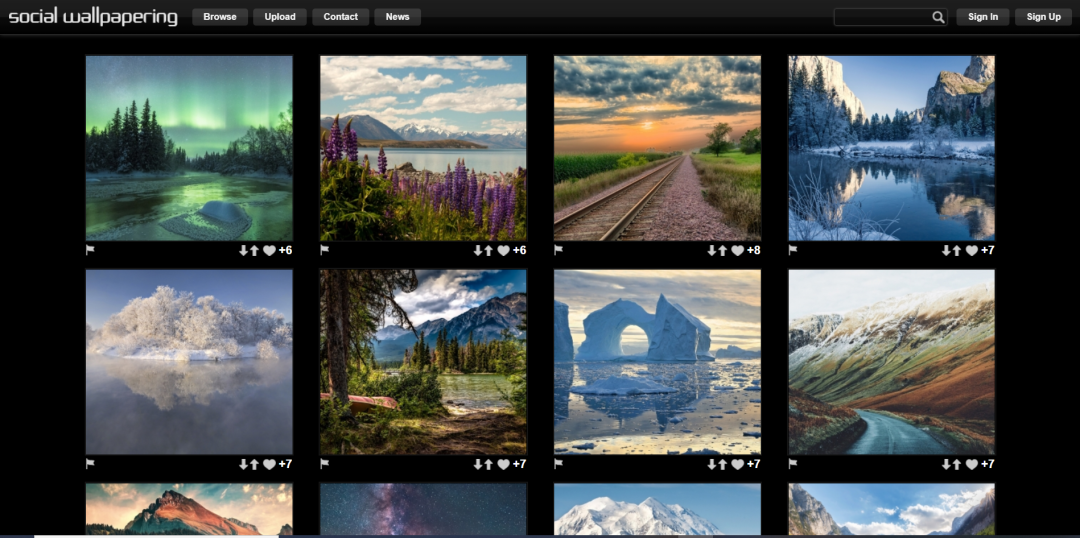Click the +6 score under aurora wallpaper
Screen dimensions: 1080x538
pos(285,251)
